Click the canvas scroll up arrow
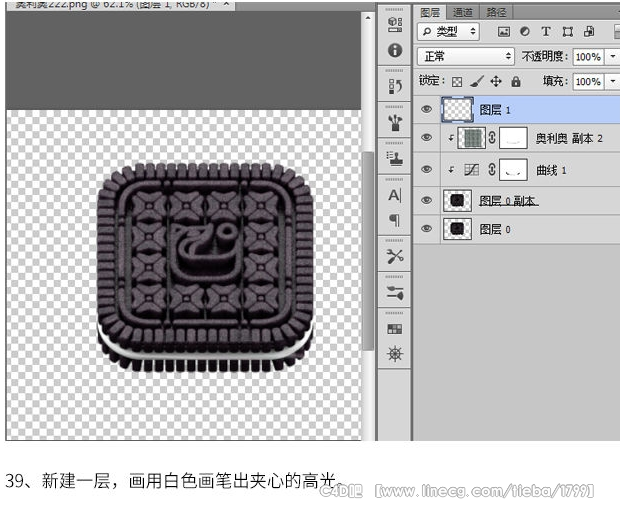Screen dimensions: 620x508 click(x=368, y=18)
